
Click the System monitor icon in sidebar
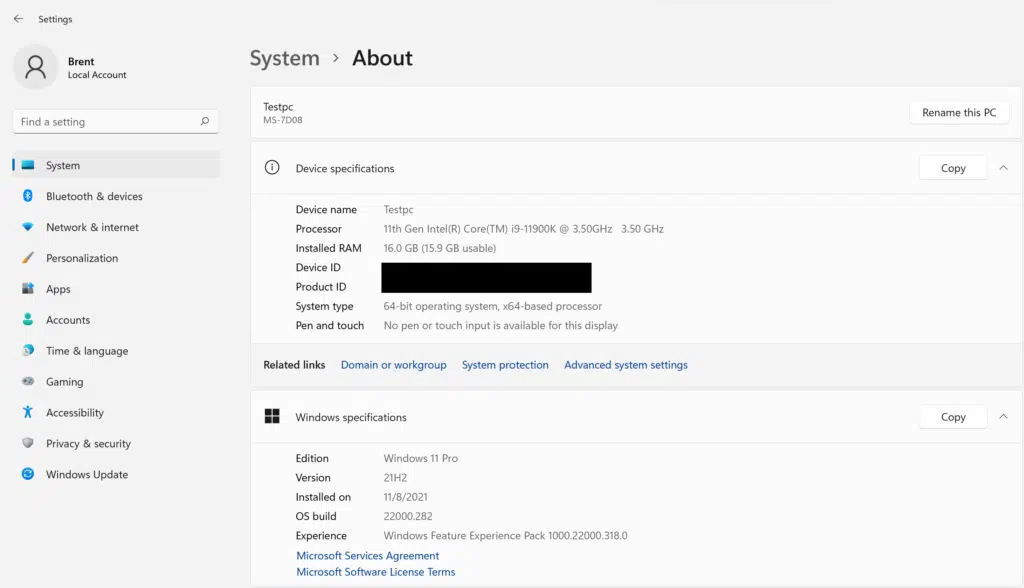27,165
